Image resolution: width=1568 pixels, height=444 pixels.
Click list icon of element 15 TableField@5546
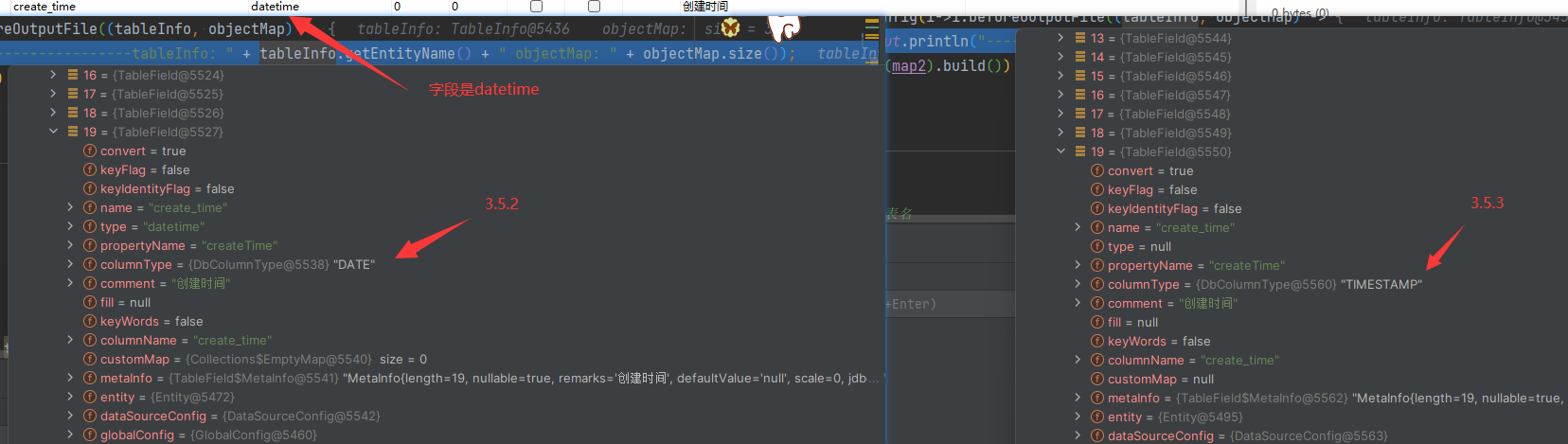pos(1080,76)
